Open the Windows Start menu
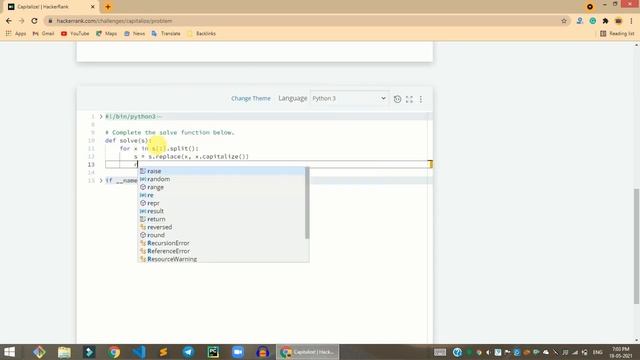This screenshot has width=640, height=360. (x=9, y=352)
